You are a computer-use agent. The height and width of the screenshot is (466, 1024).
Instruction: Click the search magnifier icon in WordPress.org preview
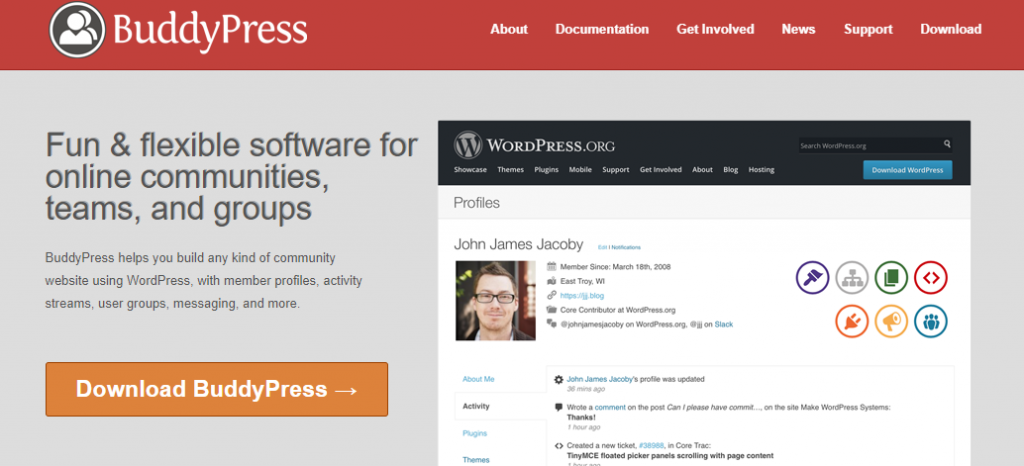(947, 144)
